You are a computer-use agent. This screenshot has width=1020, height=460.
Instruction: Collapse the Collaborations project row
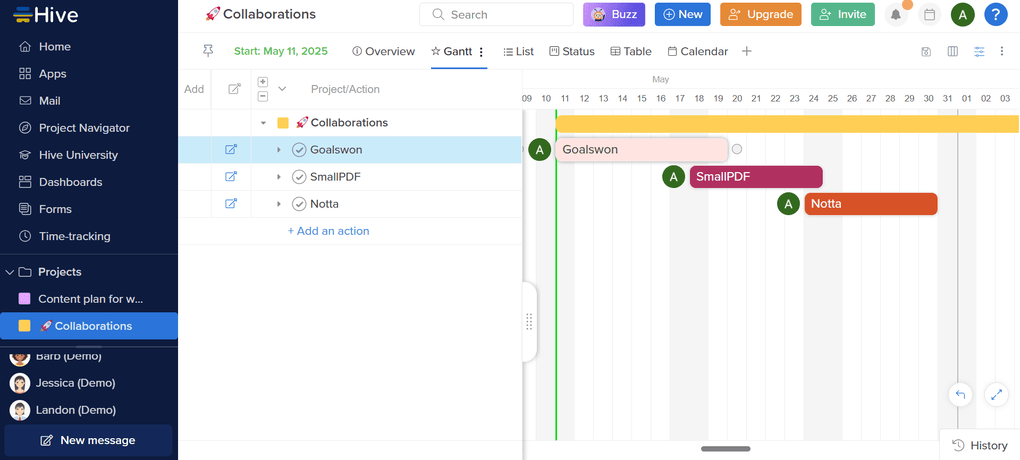point(263,122)
